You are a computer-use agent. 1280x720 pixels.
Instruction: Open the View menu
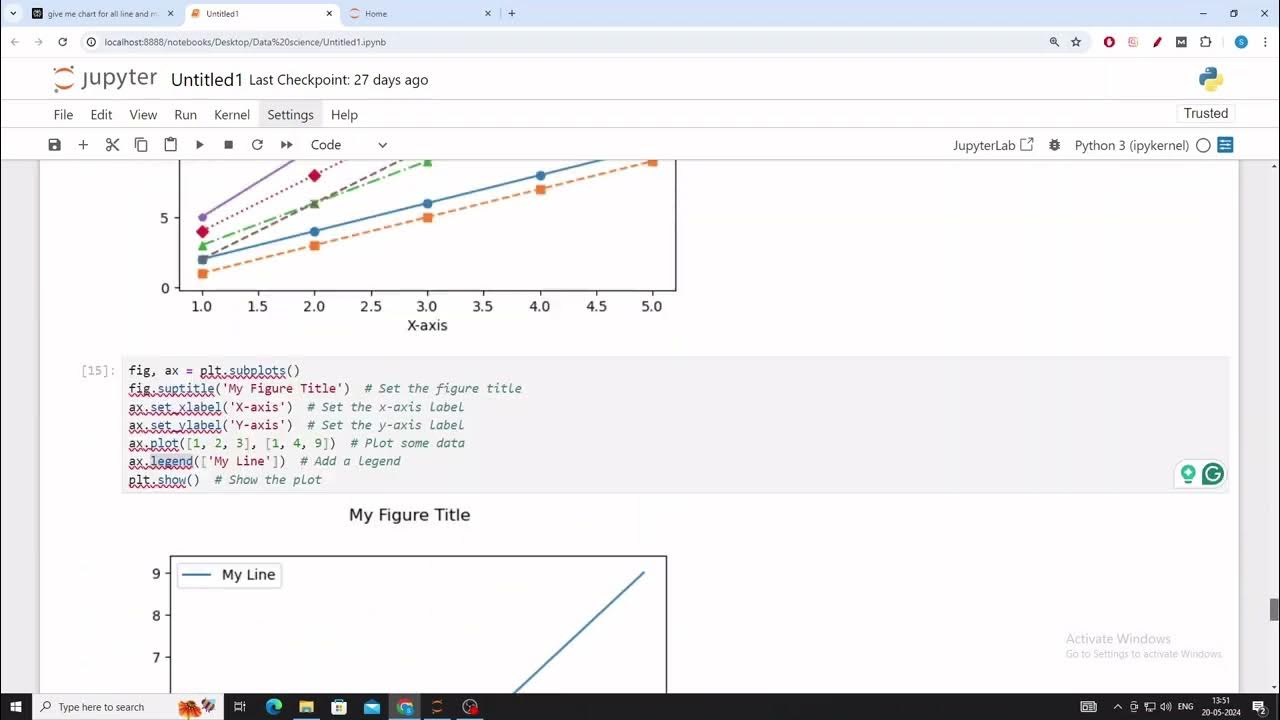[x=143, y=115]
